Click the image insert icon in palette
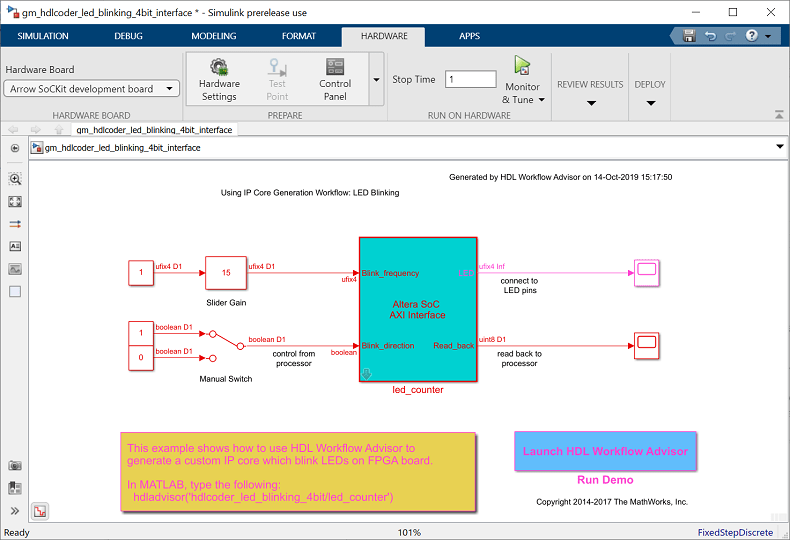The image size is (790, 540). tap(15, 269)
